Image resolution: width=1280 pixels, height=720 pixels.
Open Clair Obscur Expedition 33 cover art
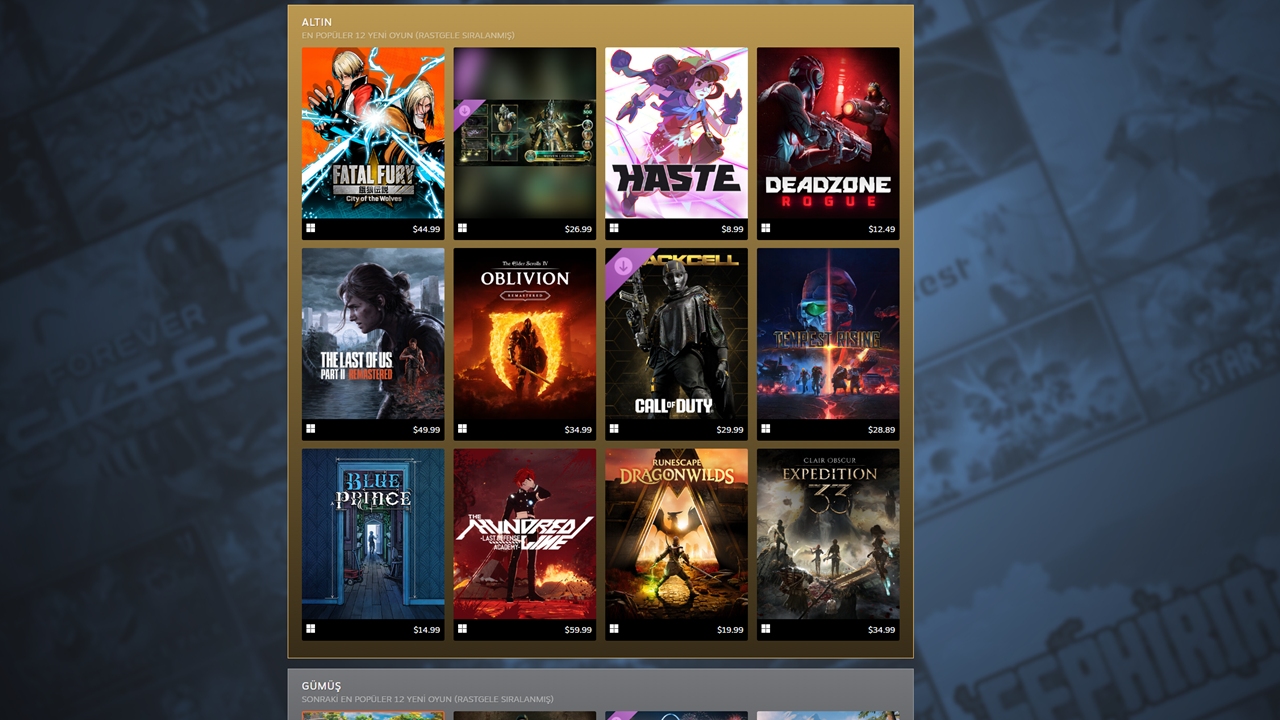coord(828,533)
